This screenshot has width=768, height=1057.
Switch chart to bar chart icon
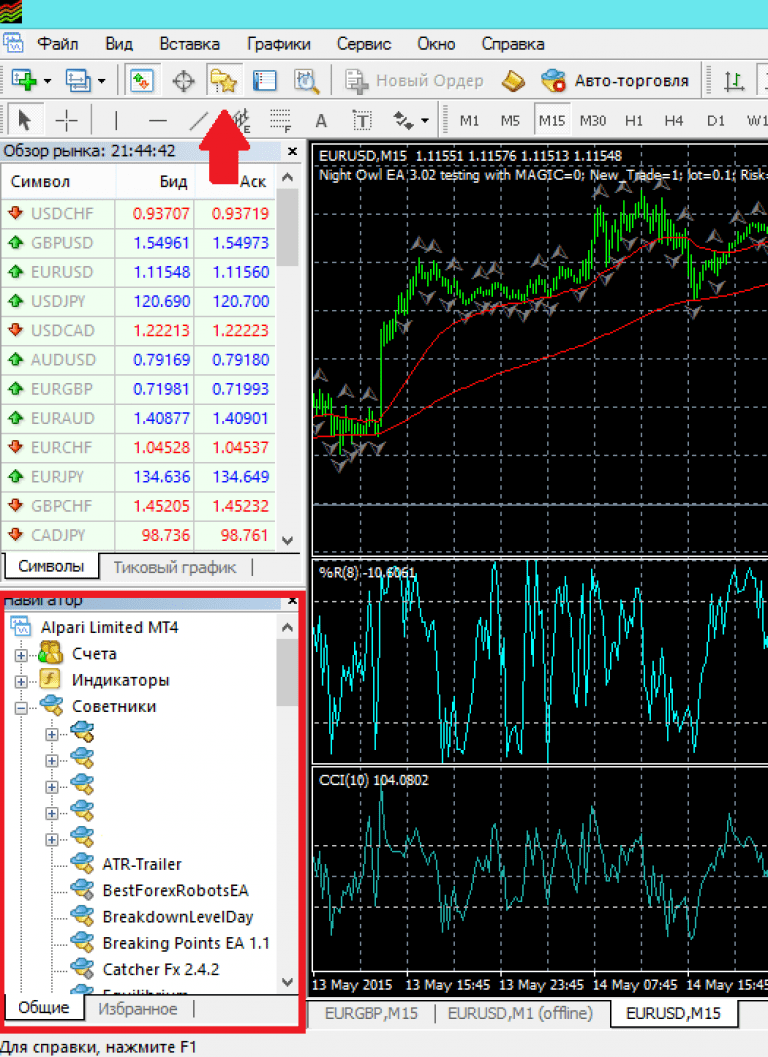click(734, 81)
